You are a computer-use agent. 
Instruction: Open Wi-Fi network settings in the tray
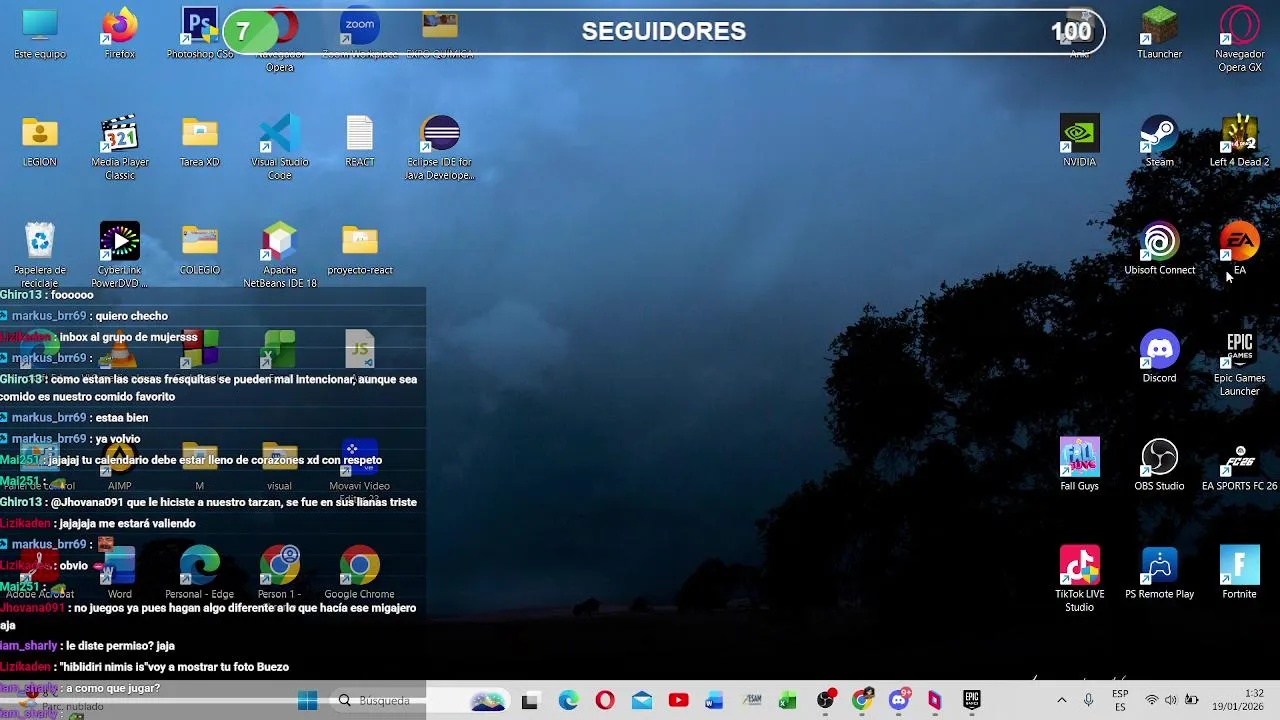(1151, 701)
